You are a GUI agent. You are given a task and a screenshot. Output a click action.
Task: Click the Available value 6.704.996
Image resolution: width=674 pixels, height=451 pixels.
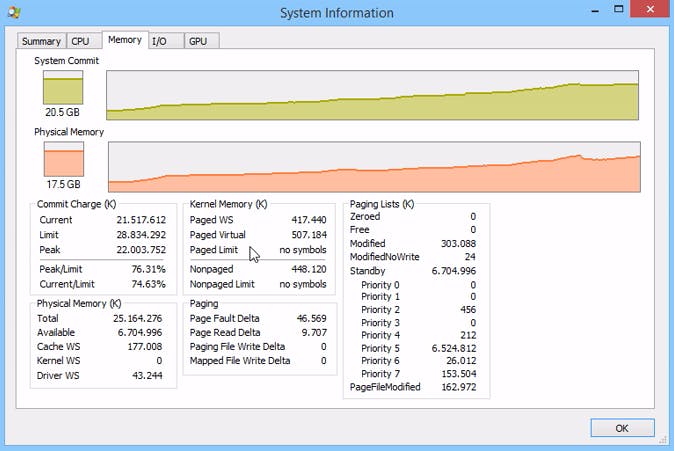140,333
